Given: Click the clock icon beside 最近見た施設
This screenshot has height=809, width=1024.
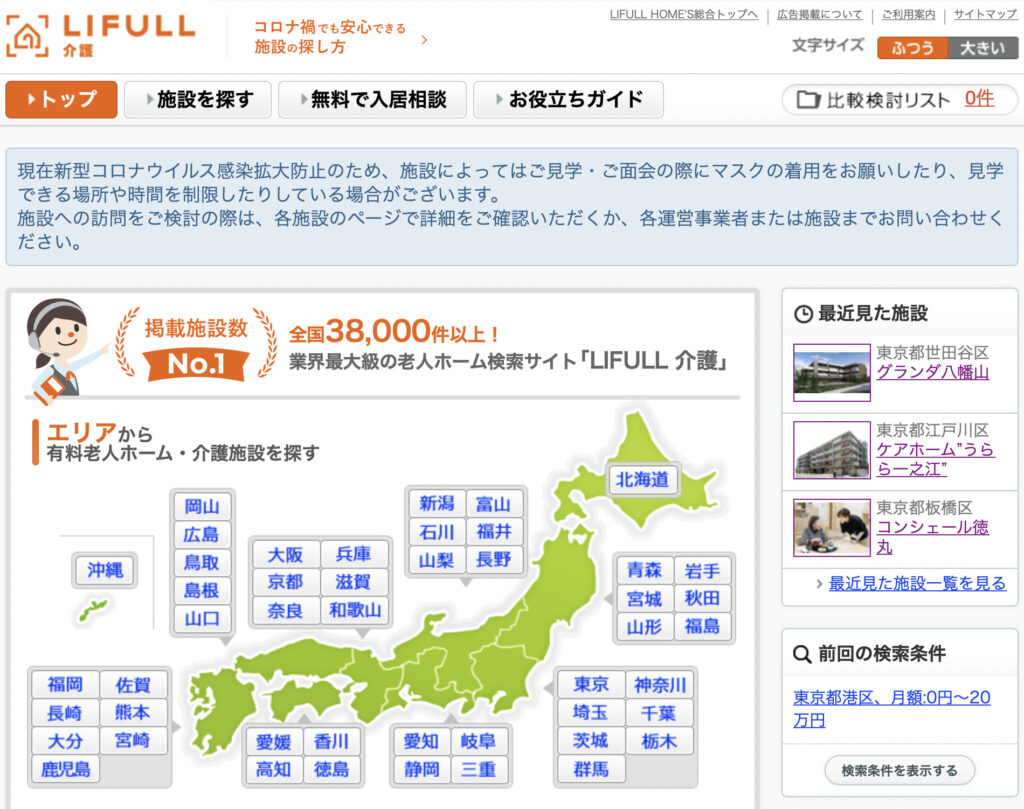Looking at the screenshot, I should (803, 314).
